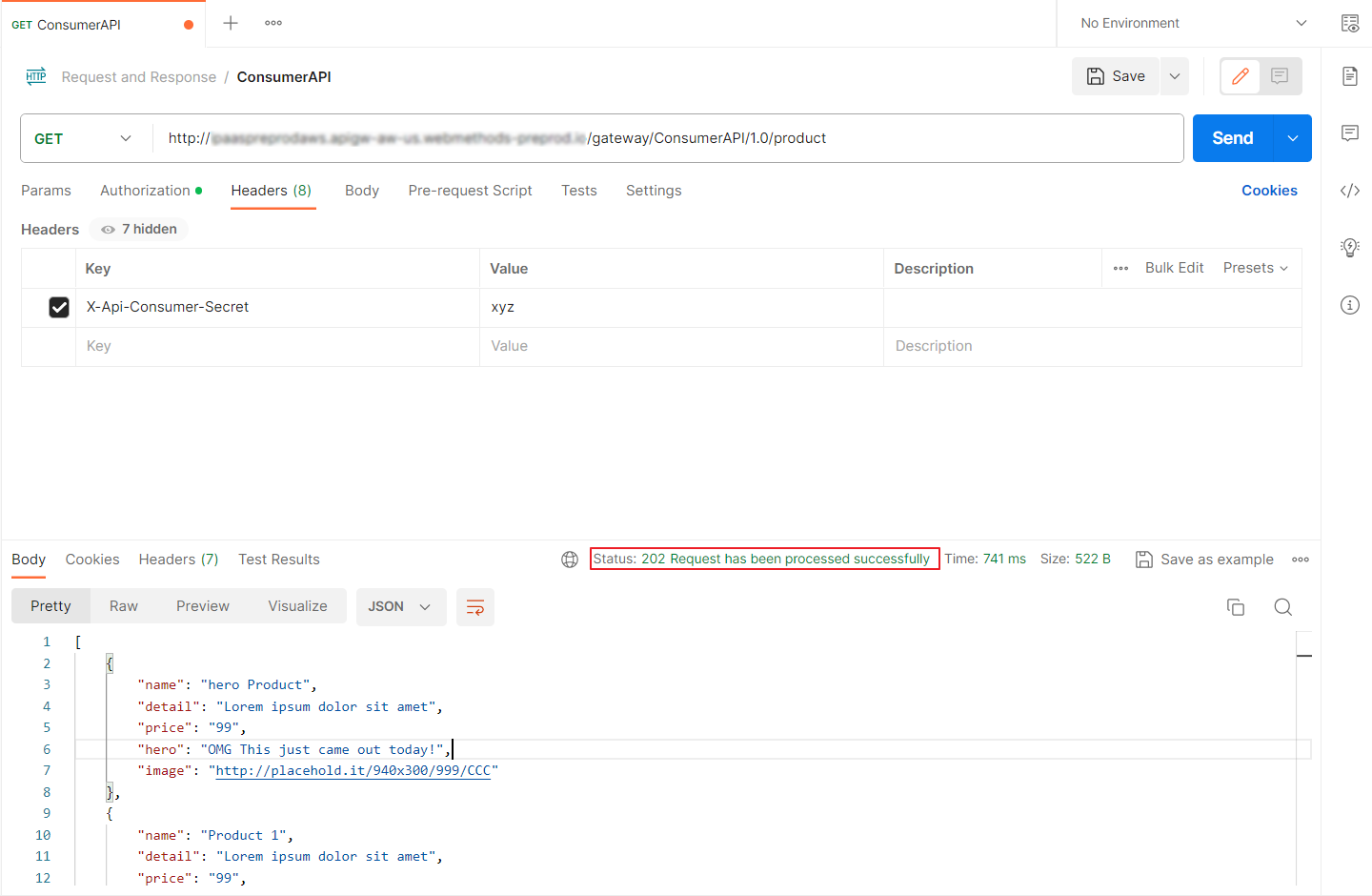Click the network globe icon
The image size is (1372, 896).
tap(570, 560)
